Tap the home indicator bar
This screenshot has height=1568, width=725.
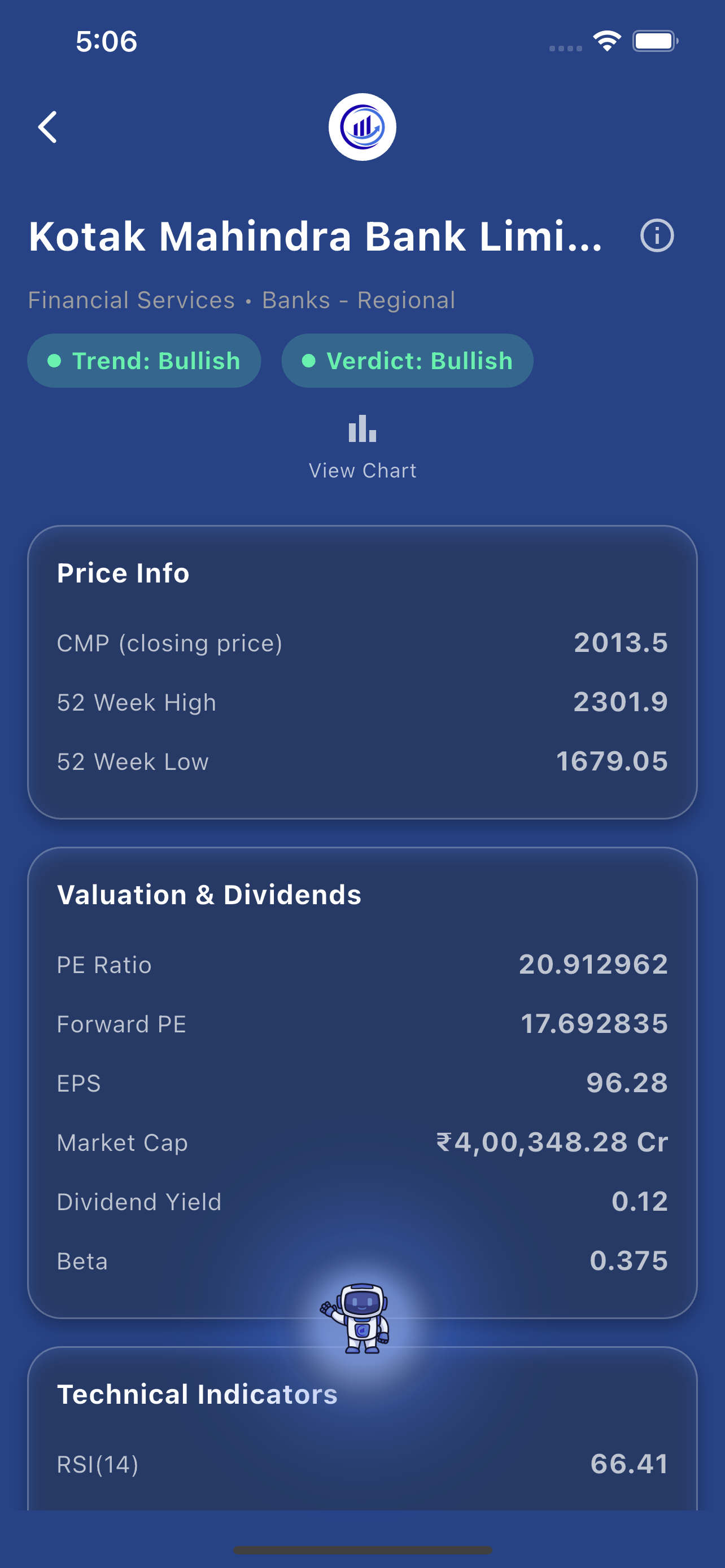pos(362,1549)
